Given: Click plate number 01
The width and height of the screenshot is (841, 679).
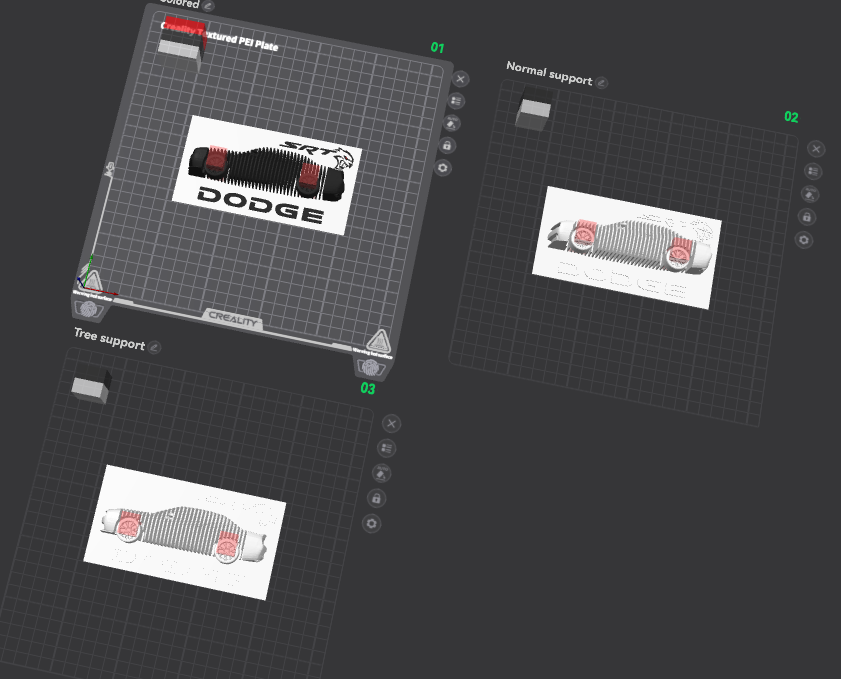Looking at the screenshot, I should pos(438,48).
